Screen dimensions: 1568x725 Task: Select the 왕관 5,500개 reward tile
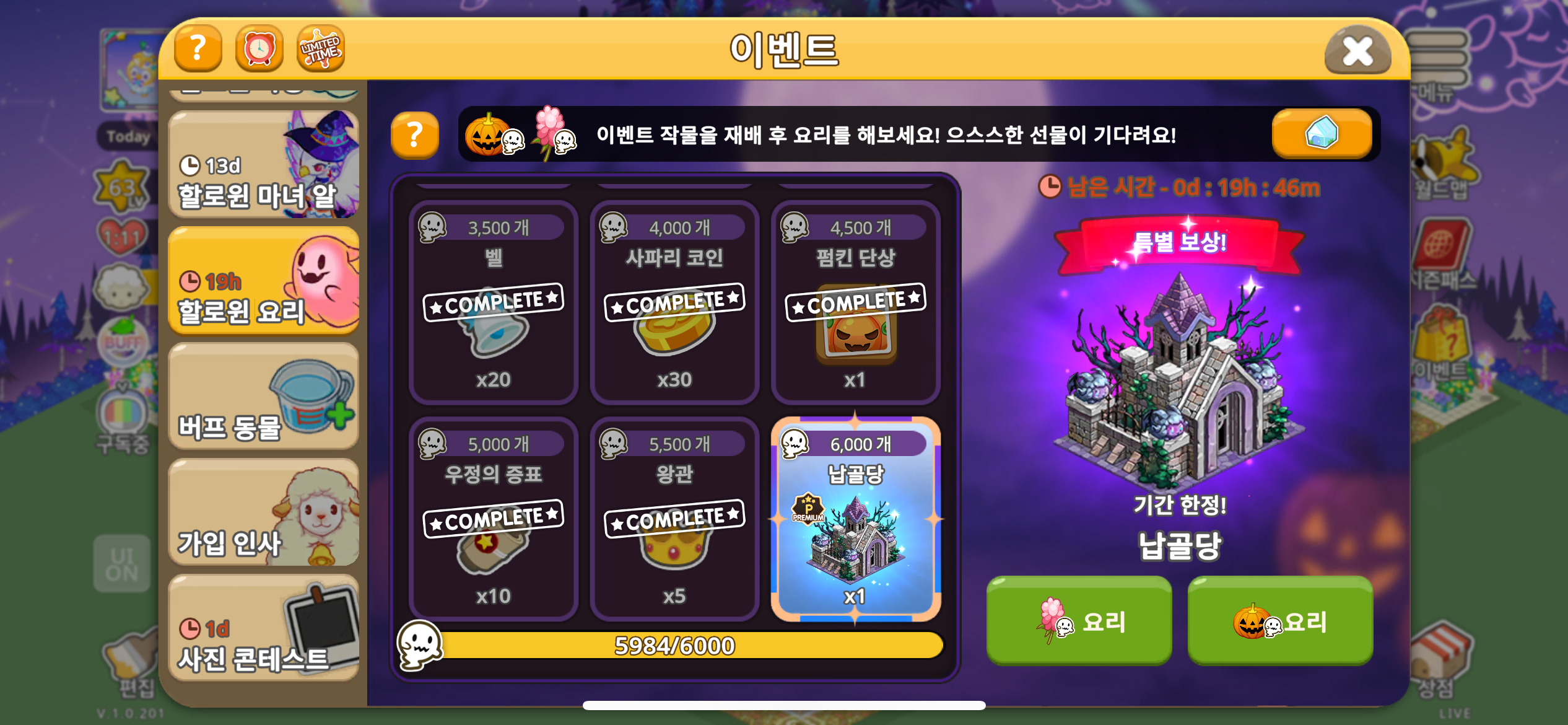[674, 519]
